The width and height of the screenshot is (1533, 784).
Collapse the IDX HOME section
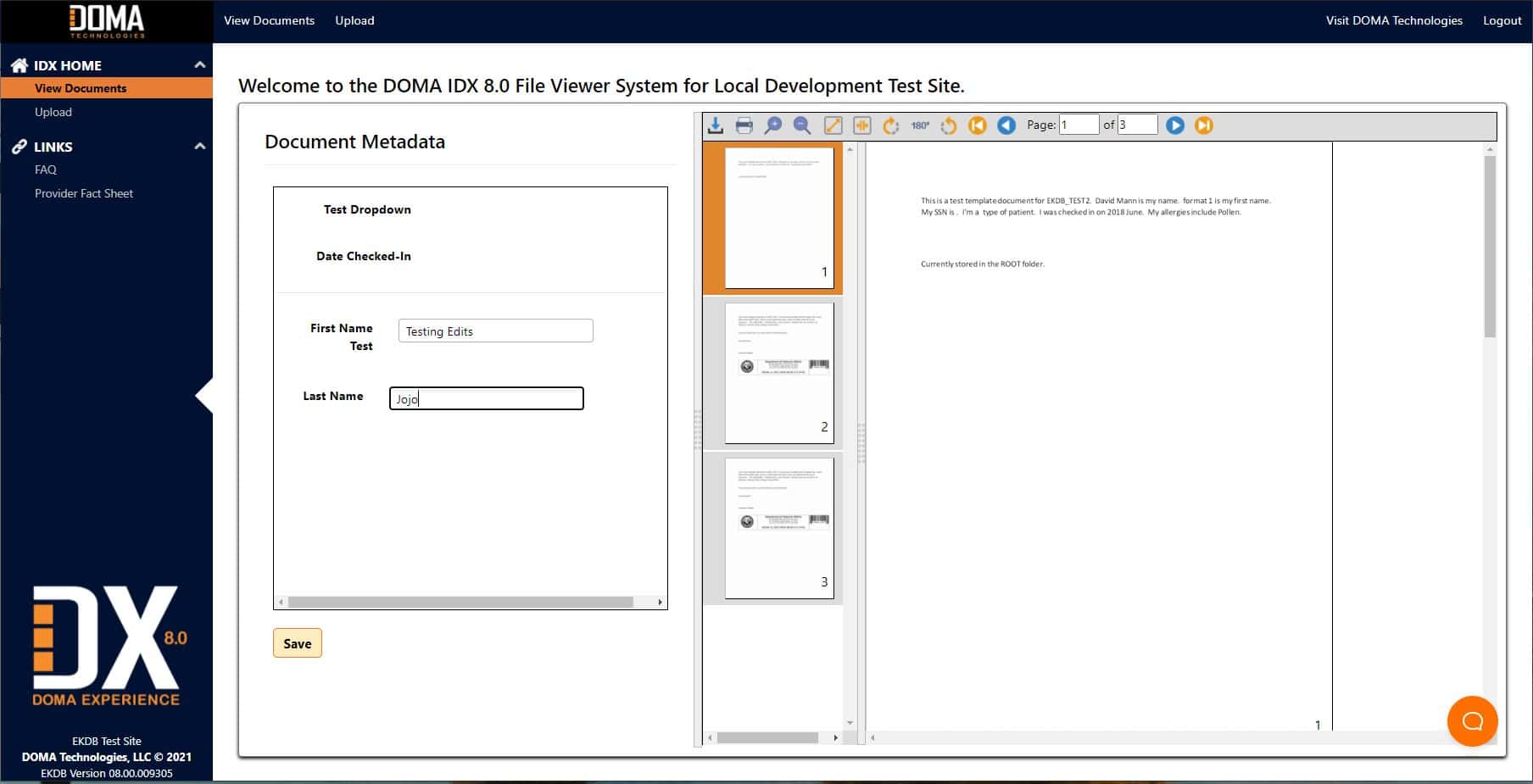point(200,64)
